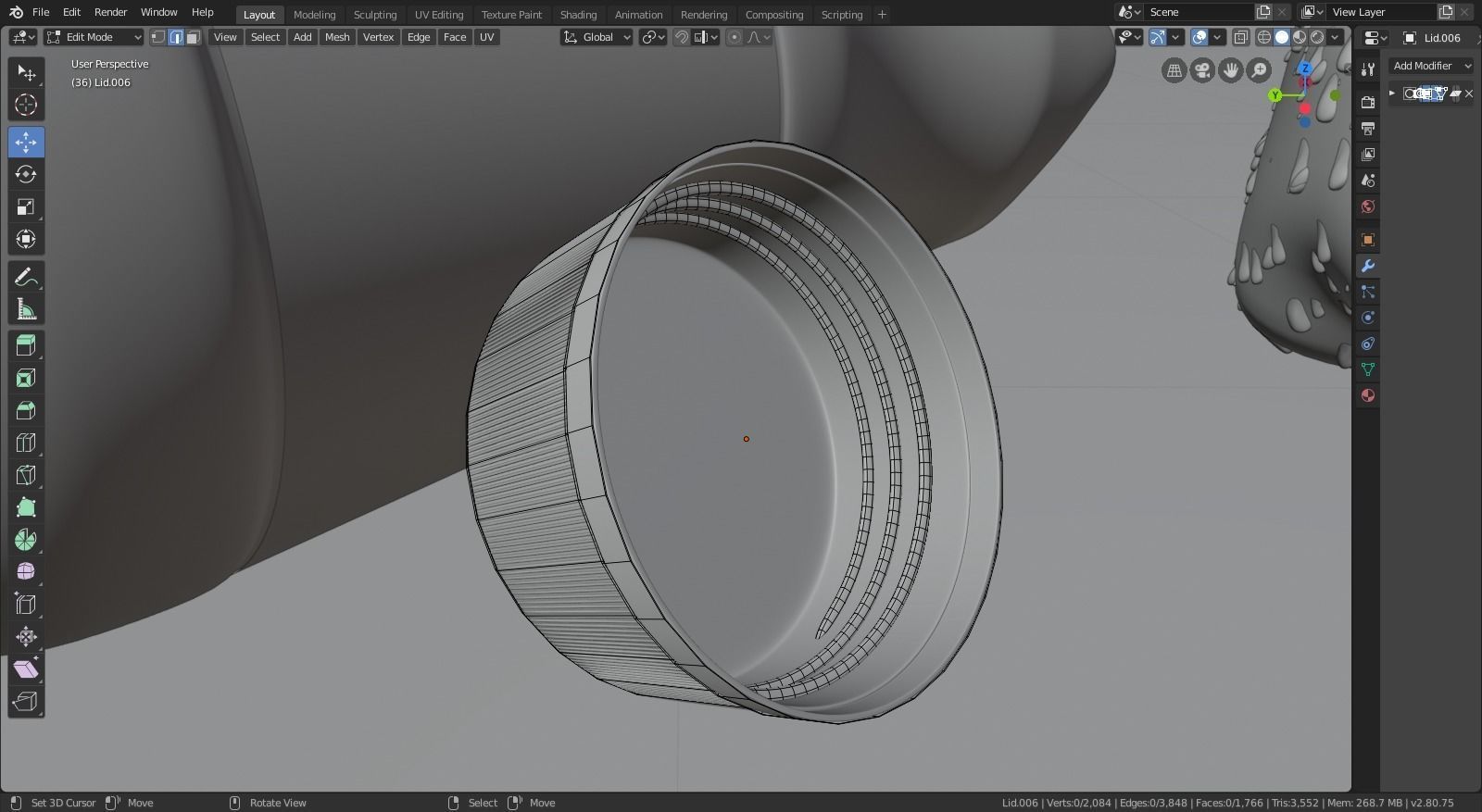
Task: Select the Spin tool
Action: point(26,540)
